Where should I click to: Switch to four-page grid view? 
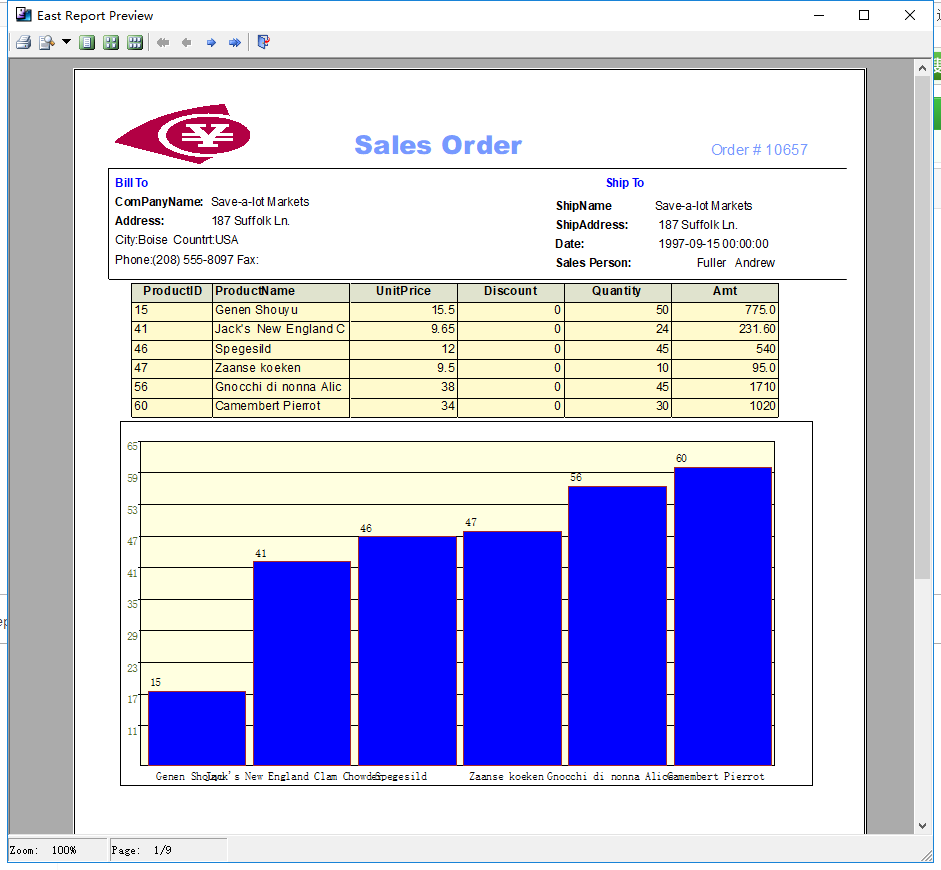click(x=111, y=43)
